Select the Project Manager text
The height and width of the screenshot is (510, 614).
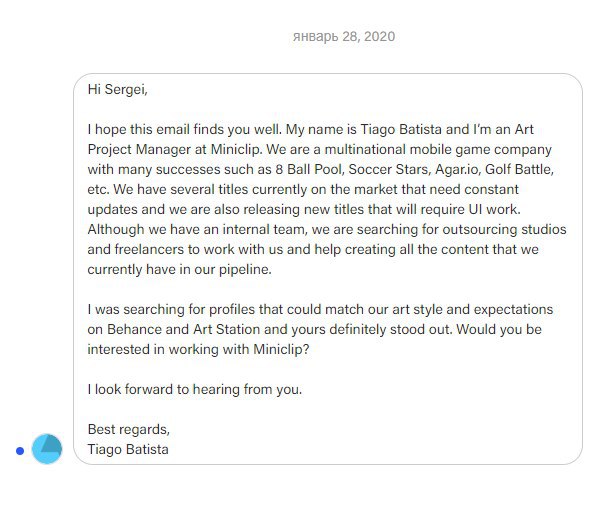coord(139,150)
